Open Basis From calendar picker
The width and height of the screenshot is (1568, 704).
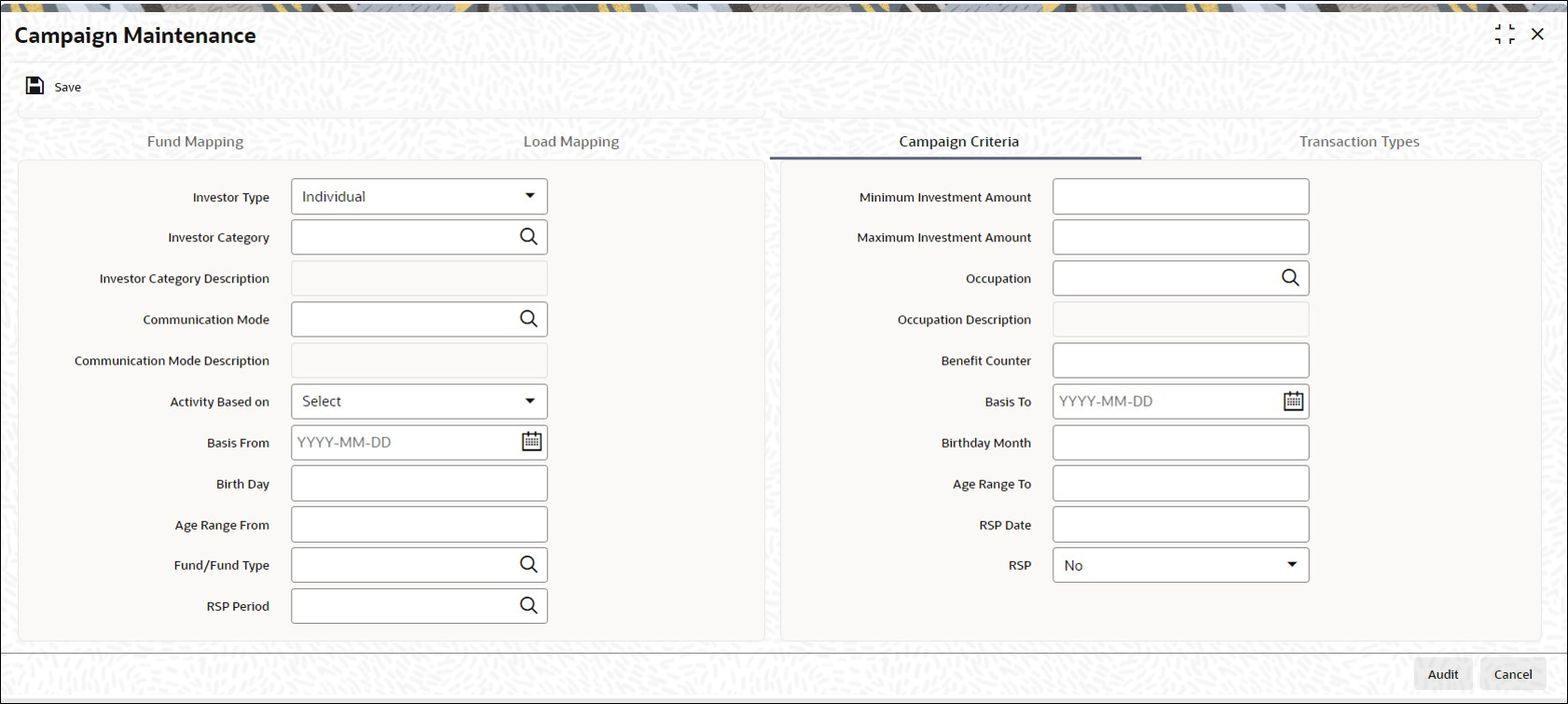point(531,441)
